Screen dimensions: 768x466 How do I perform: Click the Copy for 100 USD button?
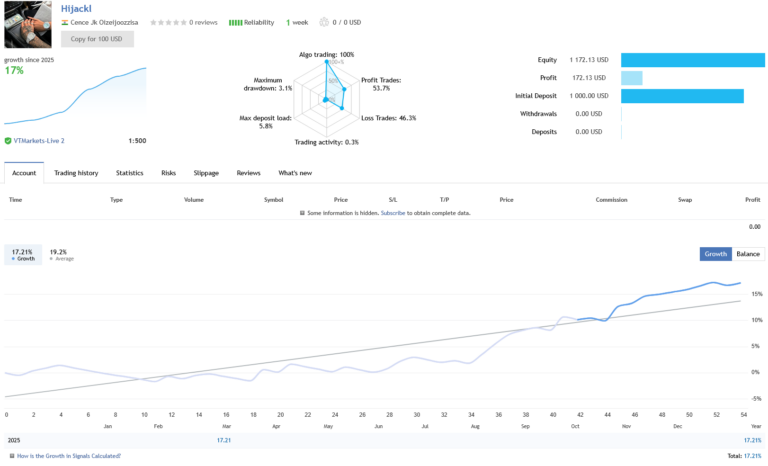click(97, 39)
